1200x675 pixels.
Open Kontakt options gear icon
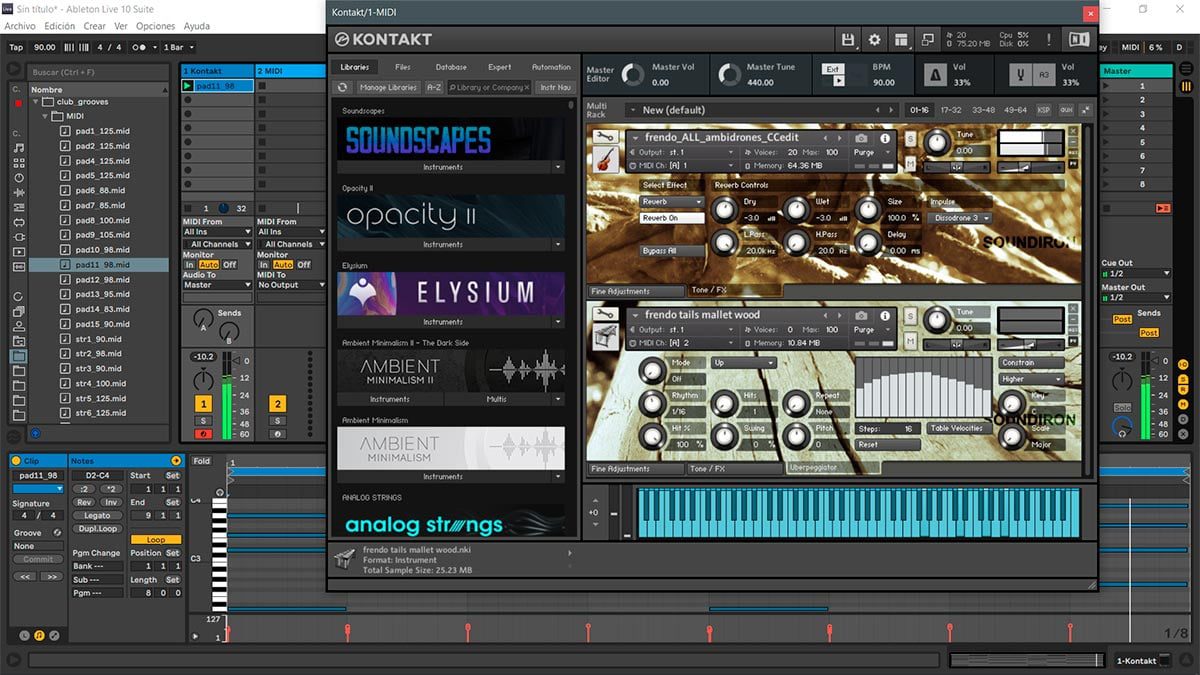click(875, 39)
